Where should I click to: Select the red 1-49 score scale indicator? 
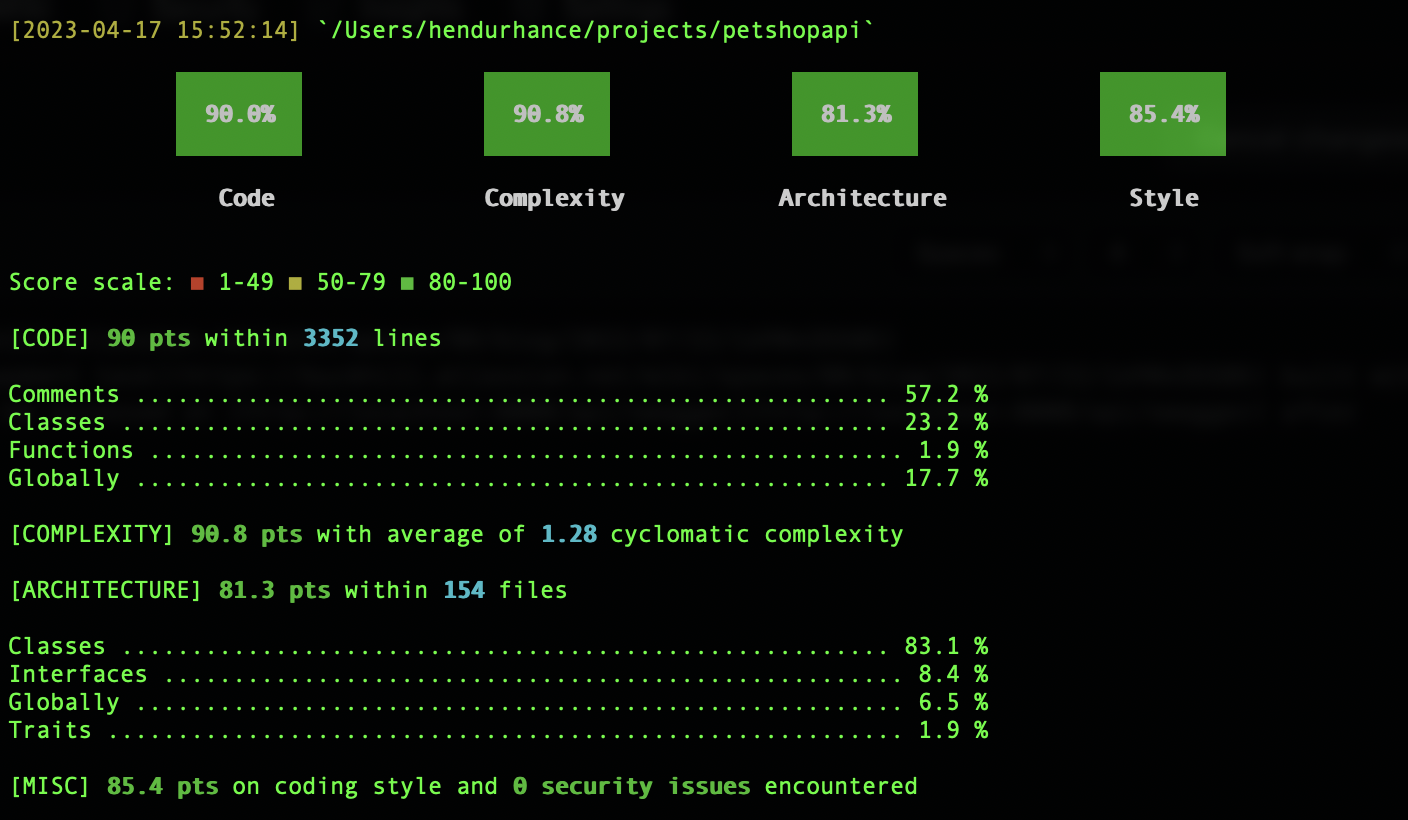click(197, 281)
